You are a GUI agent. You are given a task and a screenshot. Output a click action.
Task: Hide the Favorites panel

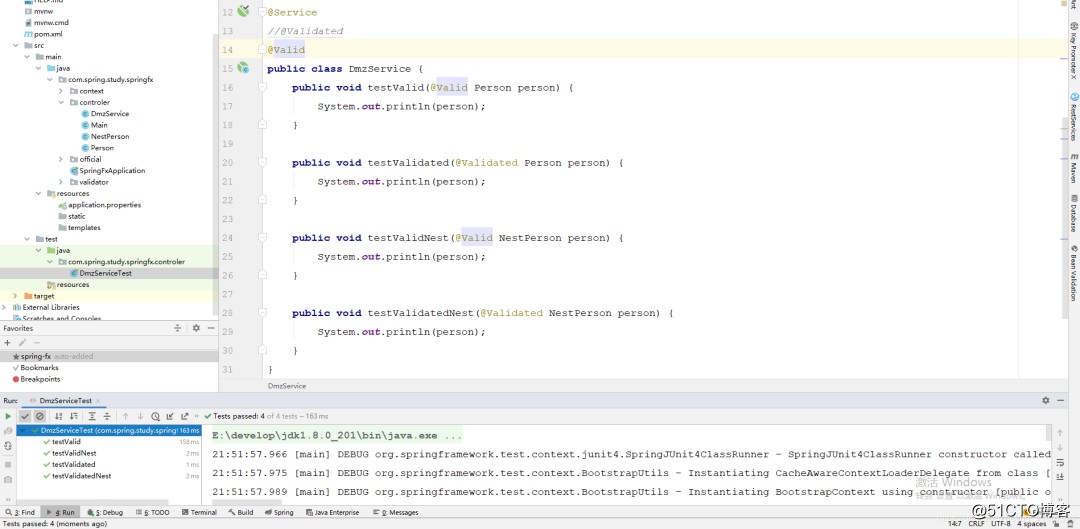(211, 329)
